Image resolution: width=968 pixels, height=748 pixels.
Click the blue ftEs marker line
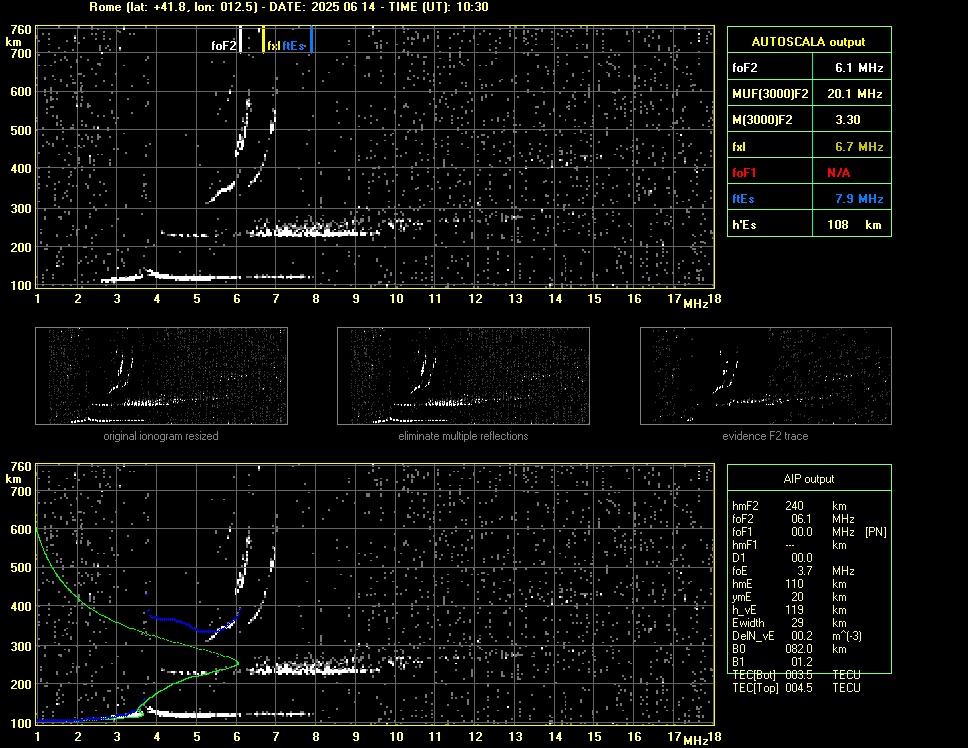[312, 39]
